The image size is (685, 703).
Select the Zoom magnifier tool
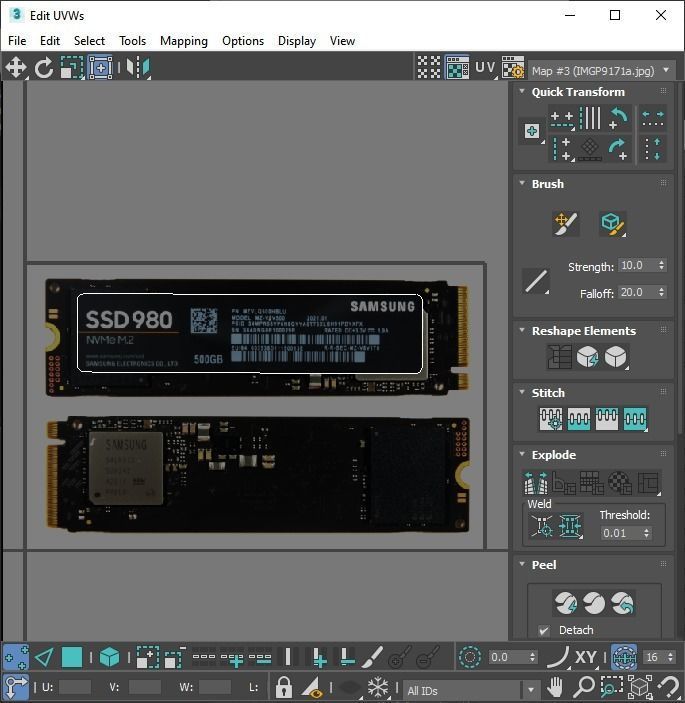(x=584, y=686)
